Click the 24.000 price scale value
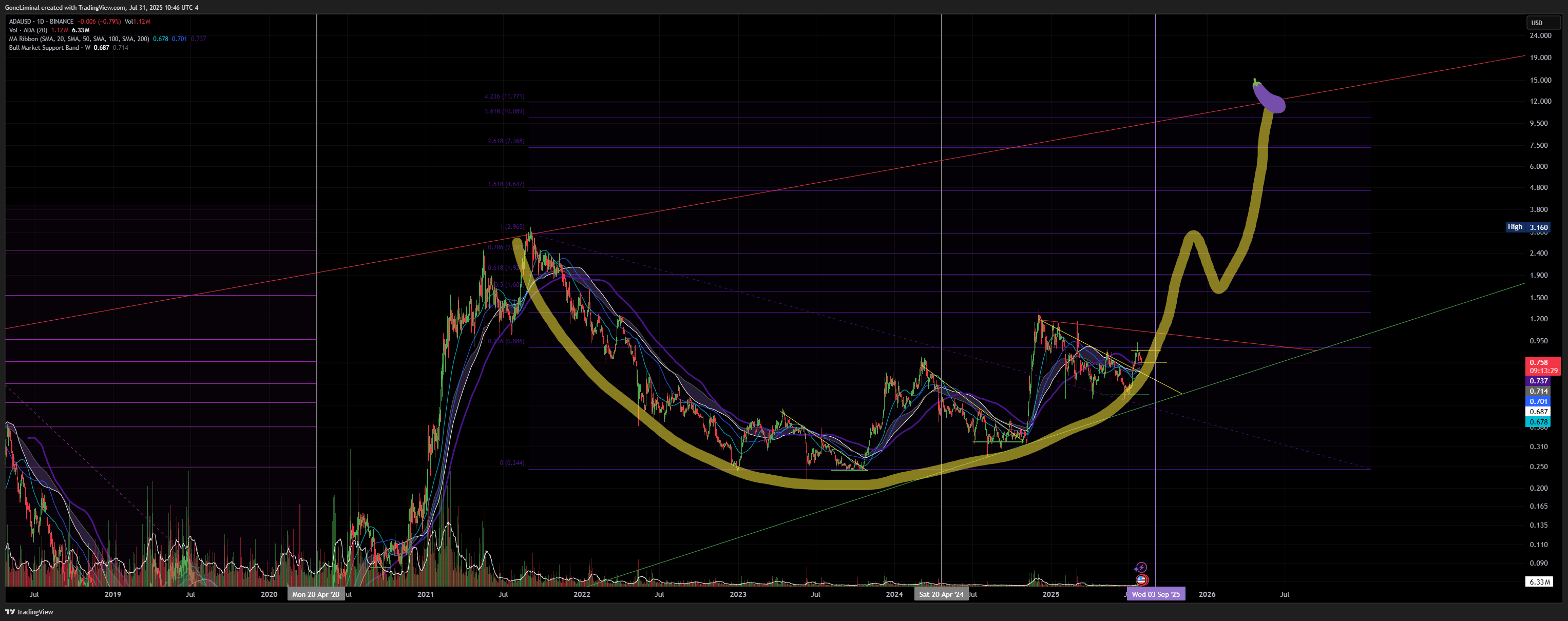This screenshot has width=1568, height=621. click(x=1541, y=36)
